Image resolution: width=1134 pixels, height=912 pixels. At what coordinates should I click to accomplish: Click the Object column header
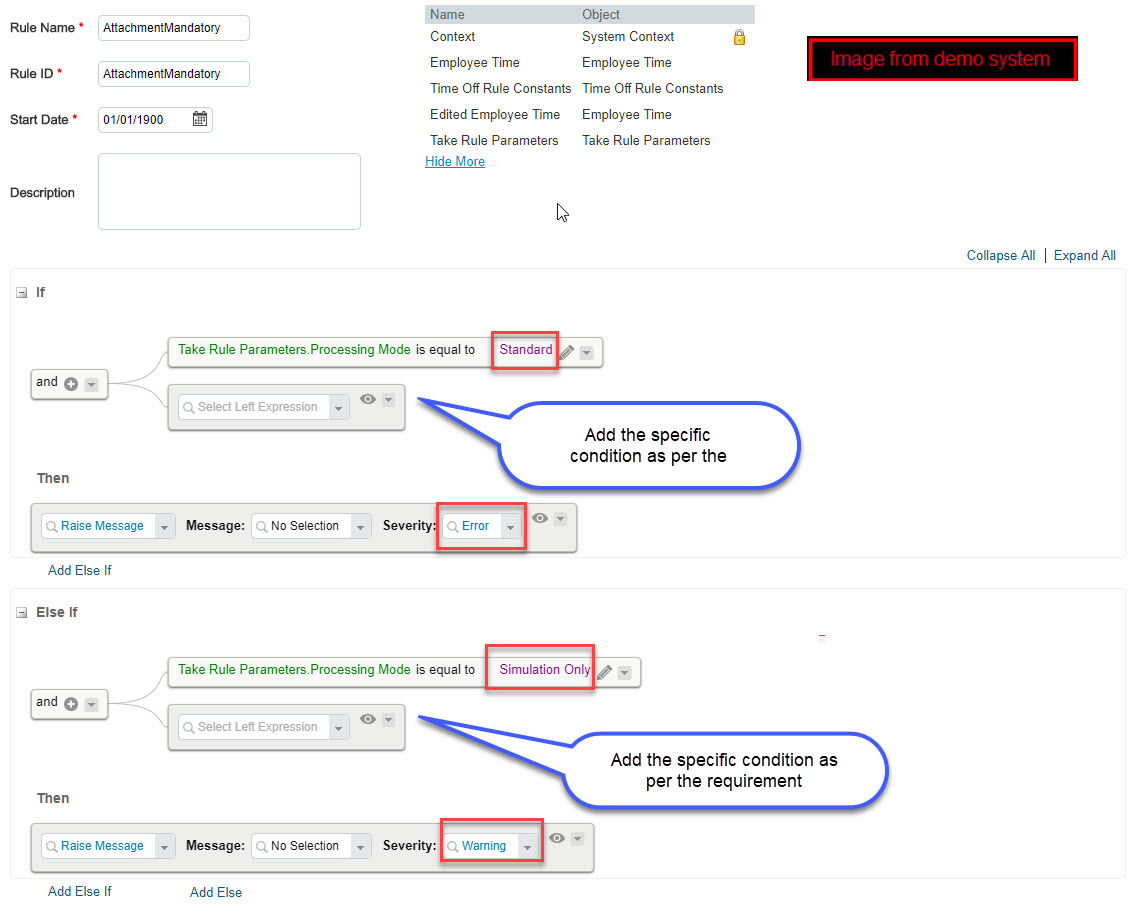[601, 14]
